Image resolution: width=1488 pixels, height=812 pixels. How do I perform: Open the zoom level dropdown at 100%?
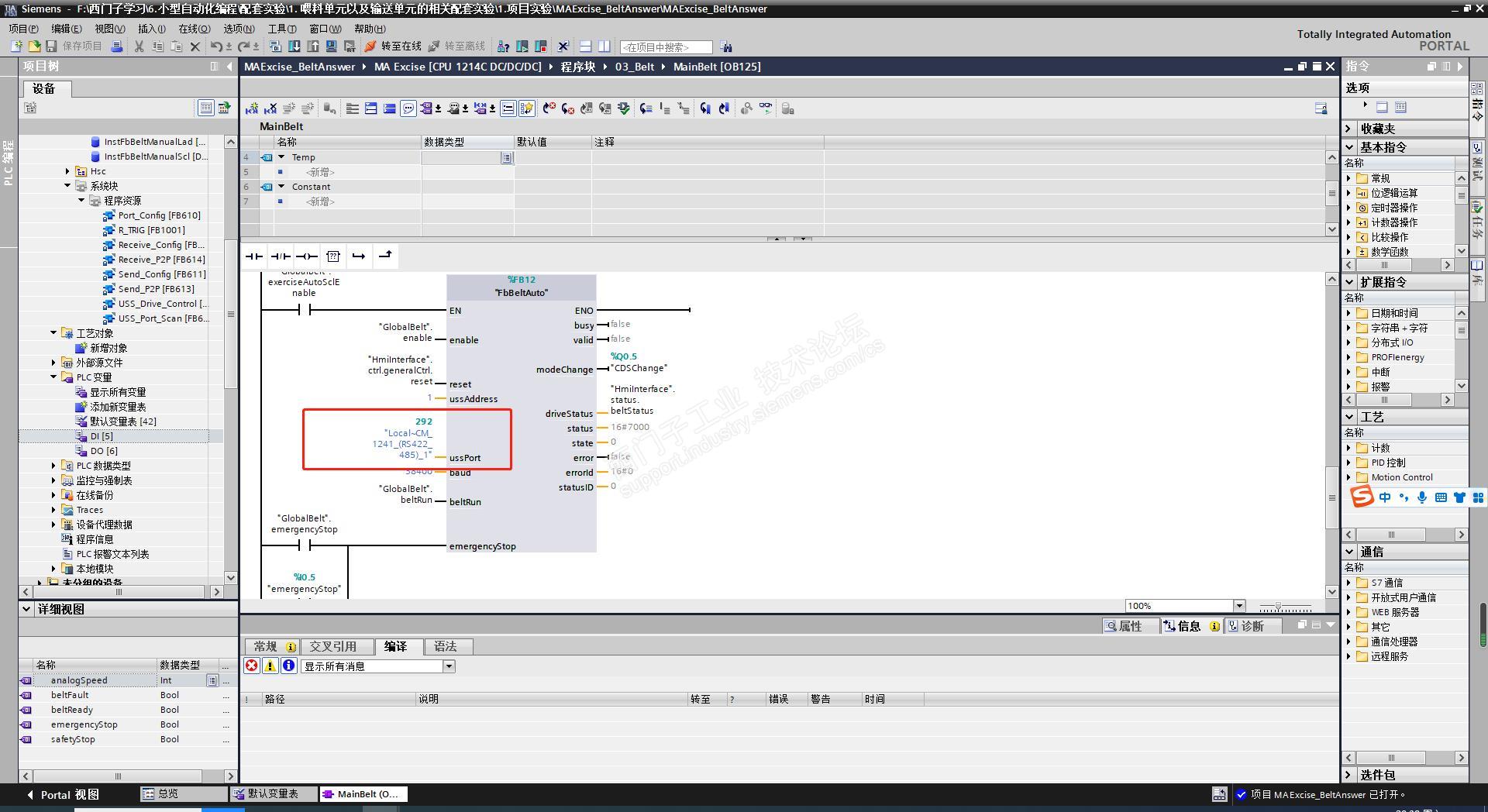coord(1239,606)
